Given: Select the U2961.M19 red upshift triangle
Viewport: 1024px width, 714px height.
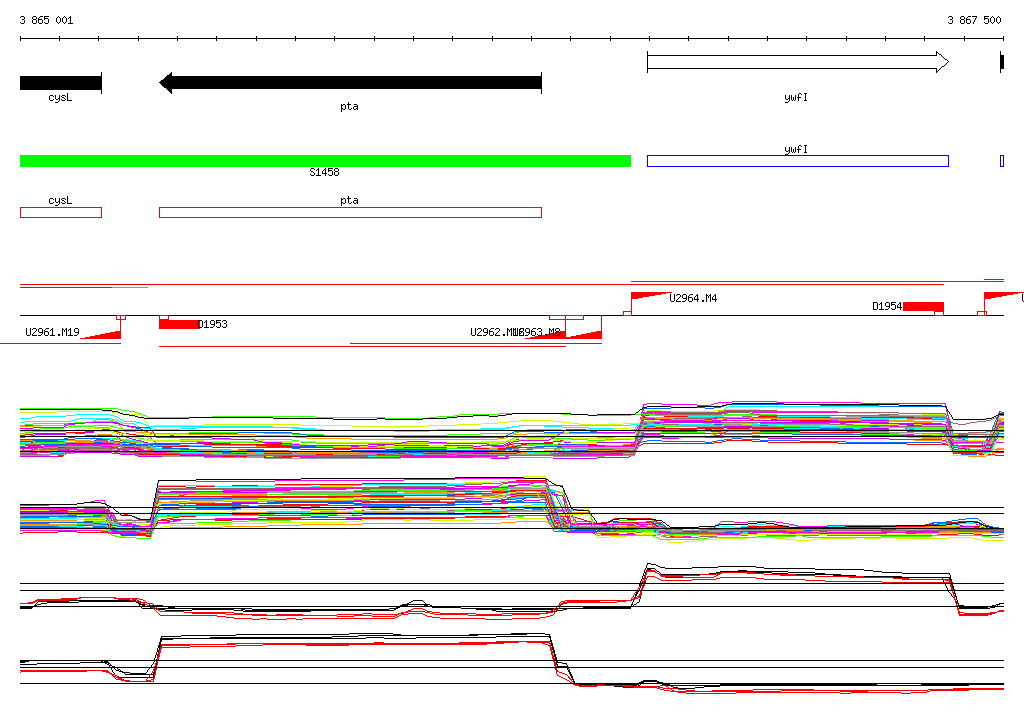Looking at the screenshot, I should coord(101,334).
